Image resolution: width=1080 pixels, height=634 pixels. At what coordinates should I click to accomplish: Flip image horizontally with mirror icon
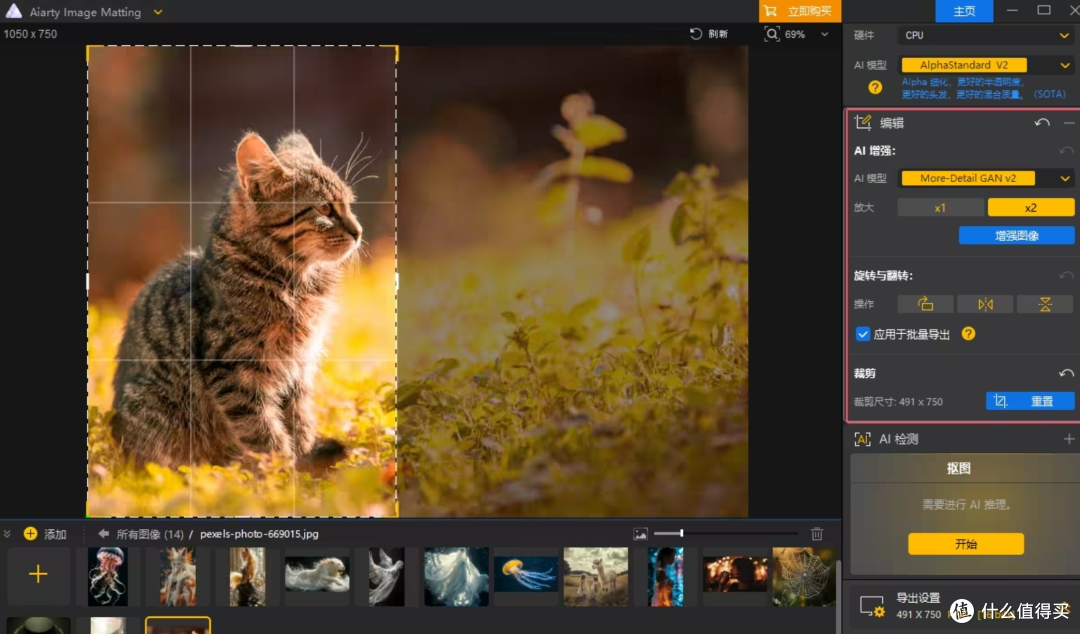(x=985, y=304)
